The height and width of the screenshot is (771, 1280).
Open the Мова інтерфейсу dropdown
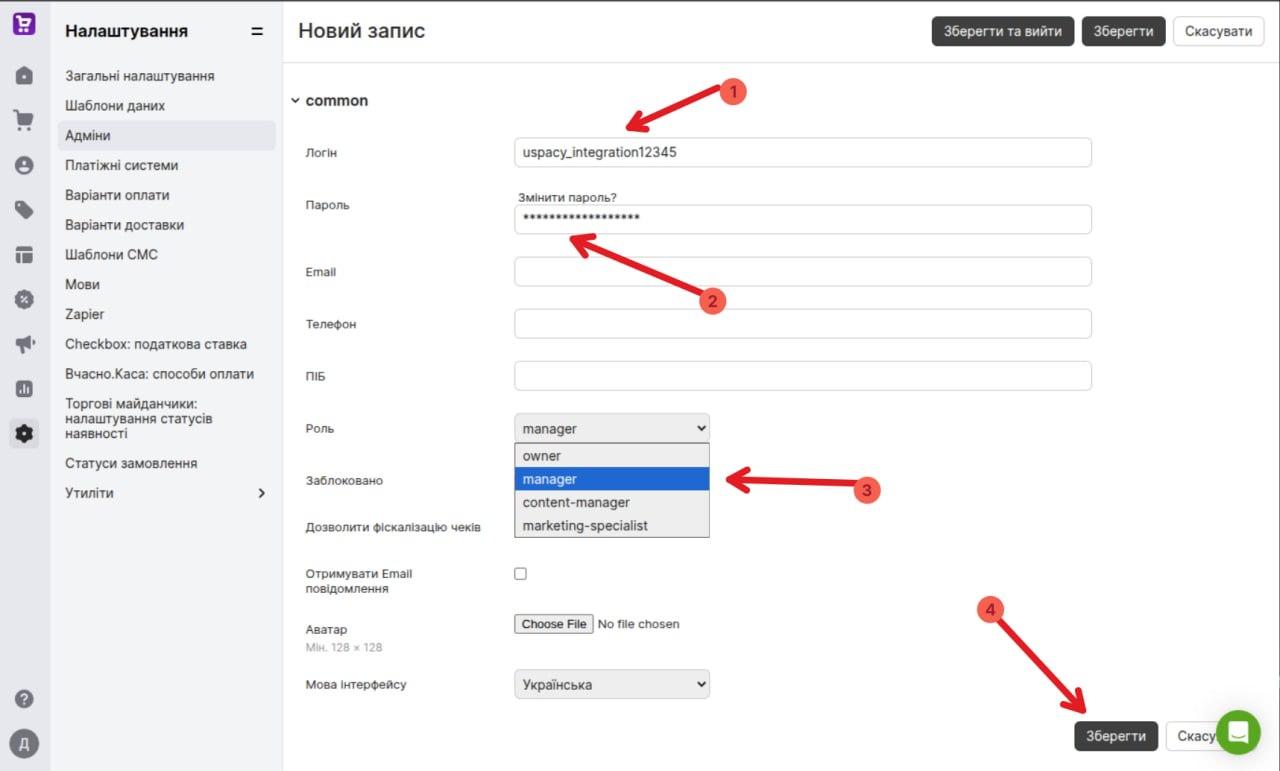(612, 684)
